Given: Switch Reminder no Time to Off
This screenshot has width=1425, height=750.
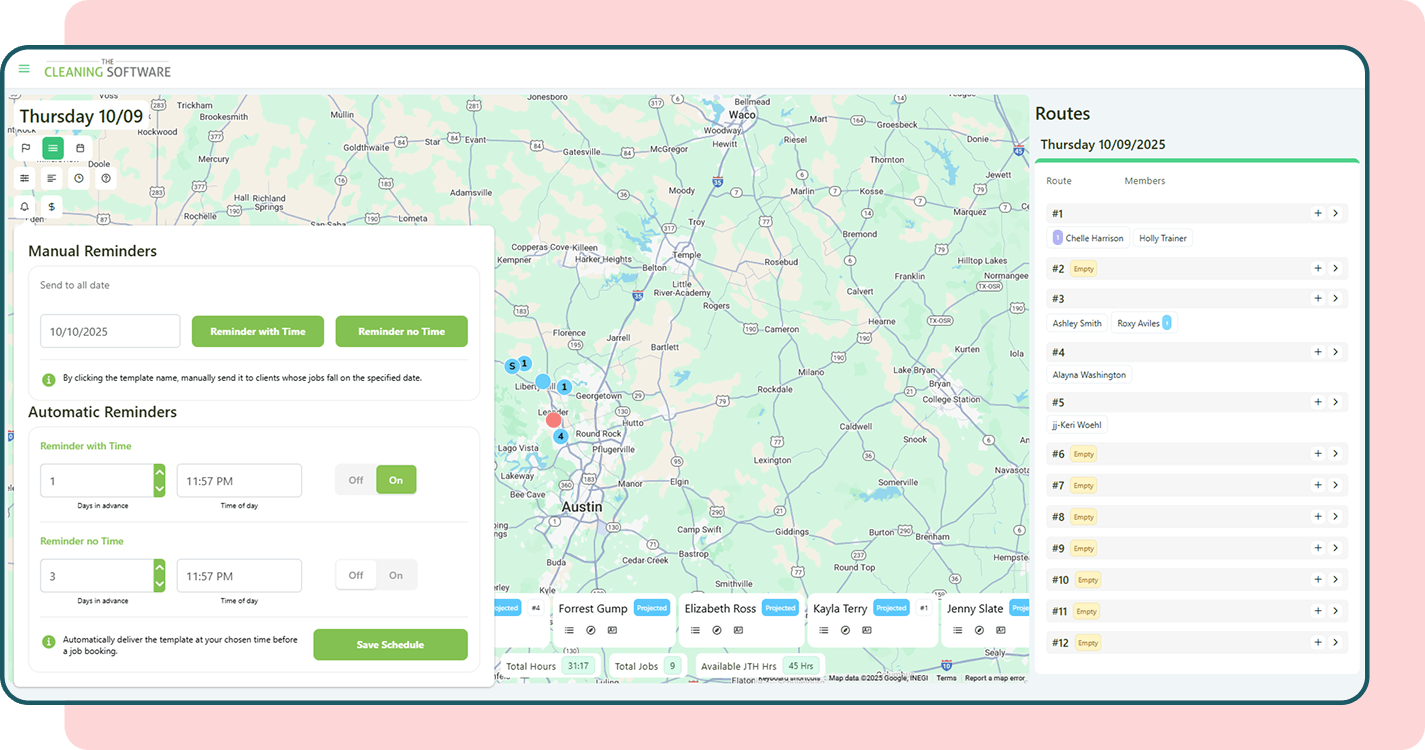Looking at the screenshot, I should coord(356,575).
